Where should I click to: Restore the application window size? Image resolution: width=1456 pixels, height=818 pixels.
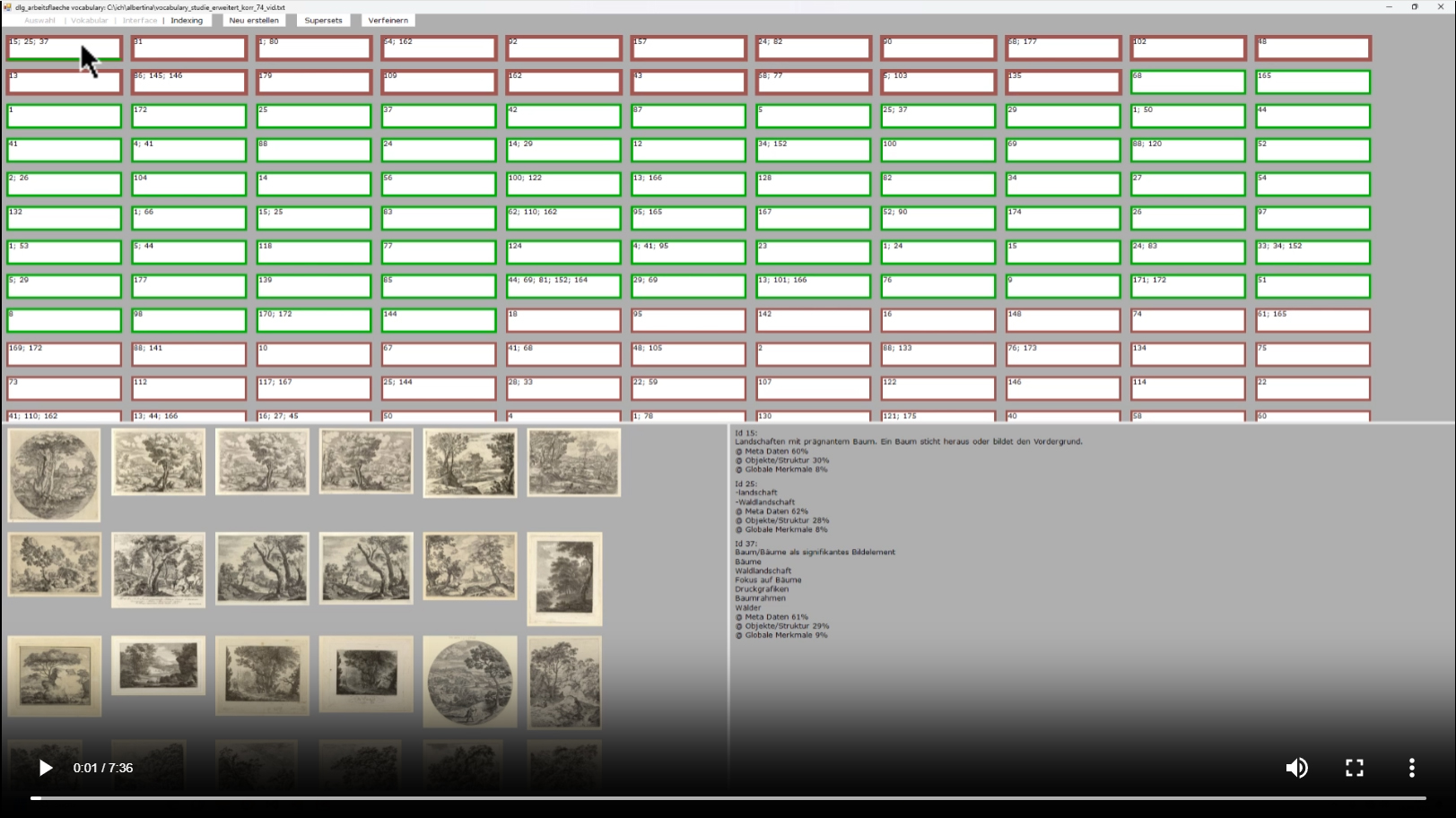pyautogui.click(x=1415, y=7)
